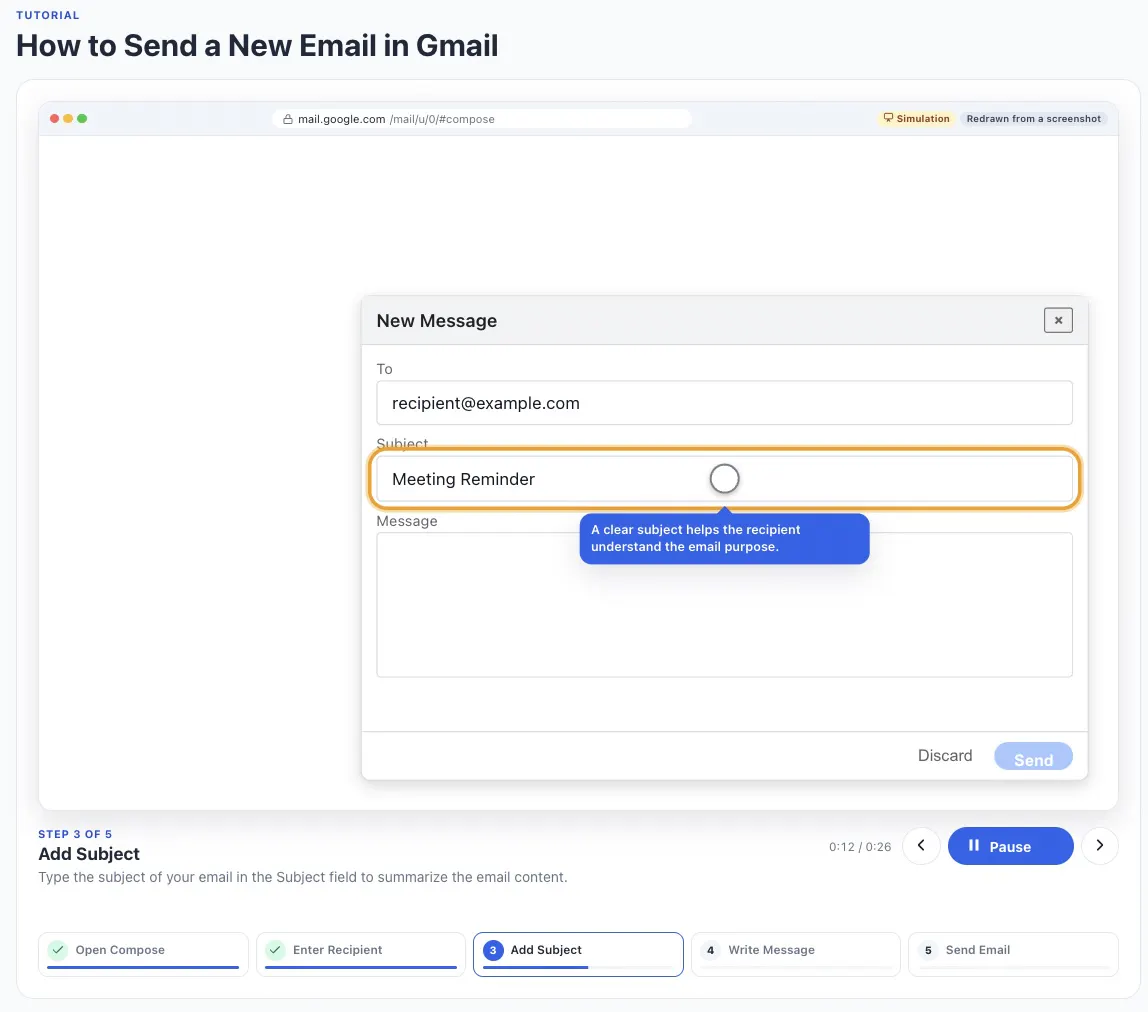Screen dimensions: 1148x1012
Task: Click the green checkmark on Open Compose
Action: pos(58,950)
